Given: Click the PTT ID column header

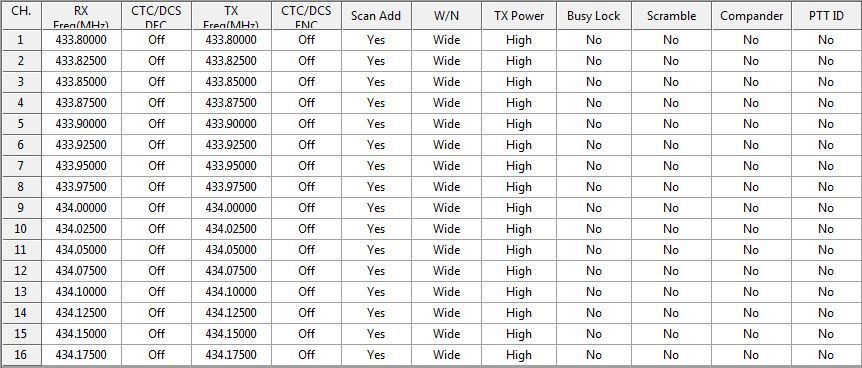Looking at the screenshot, I should [826, 16].
